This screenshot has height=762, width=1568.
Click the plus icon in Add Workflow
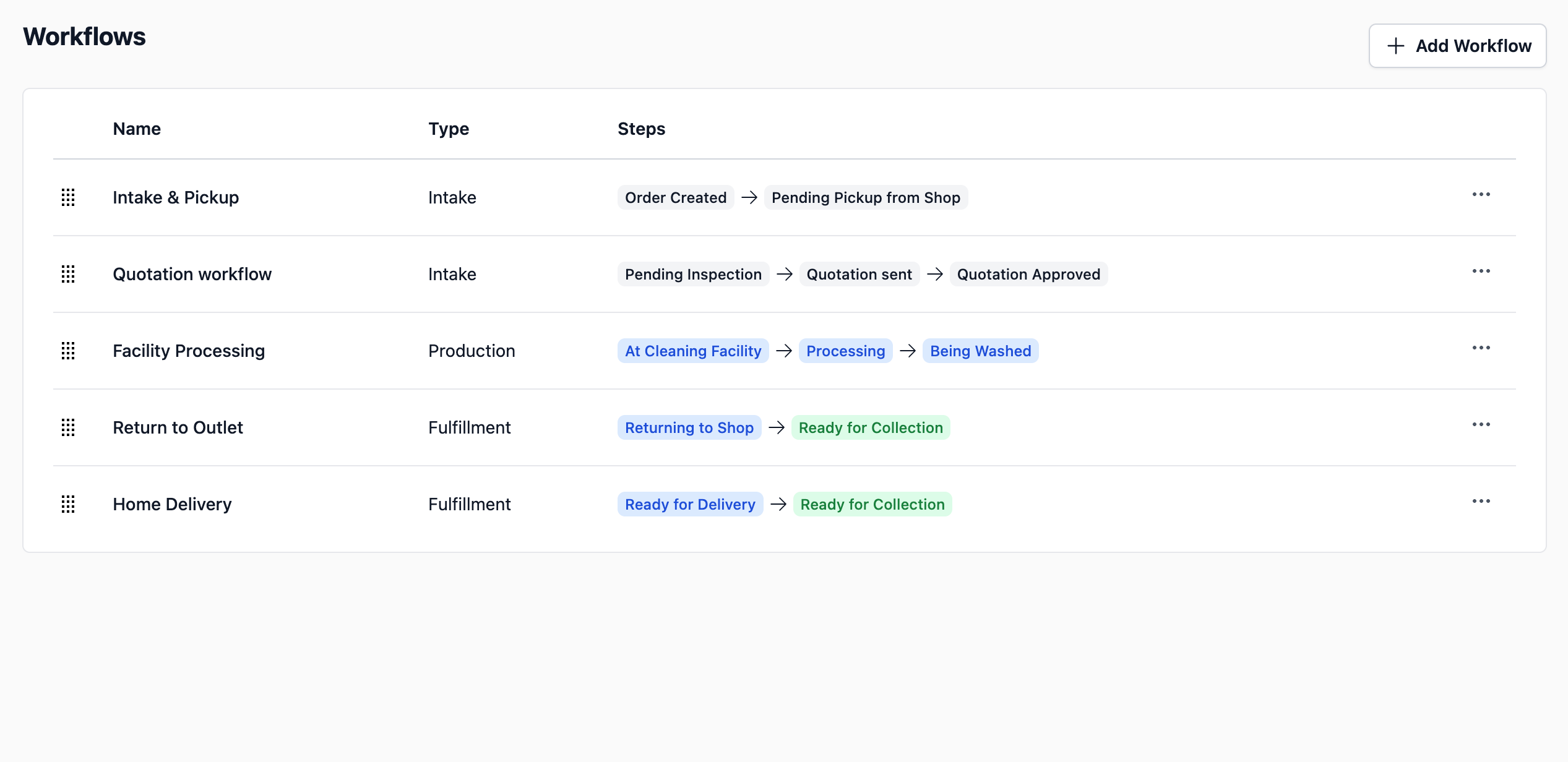(1395, 46)
